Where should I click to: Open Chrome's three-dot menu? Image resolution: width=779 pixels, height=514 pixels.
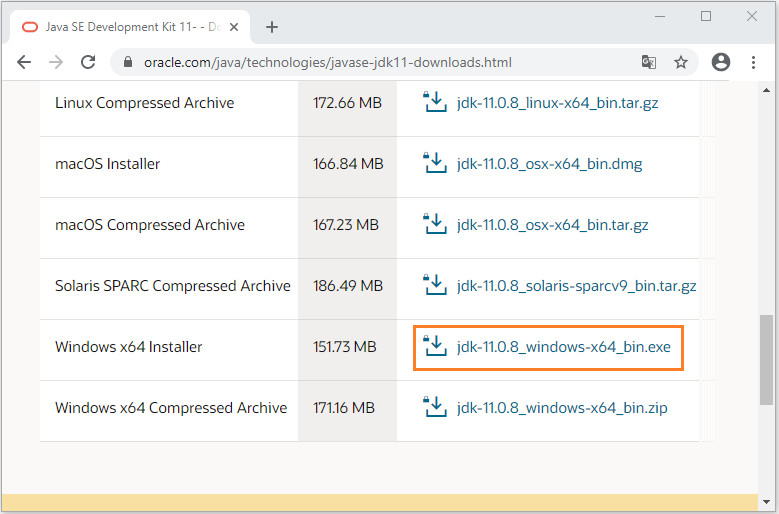[x=753, y=62]
